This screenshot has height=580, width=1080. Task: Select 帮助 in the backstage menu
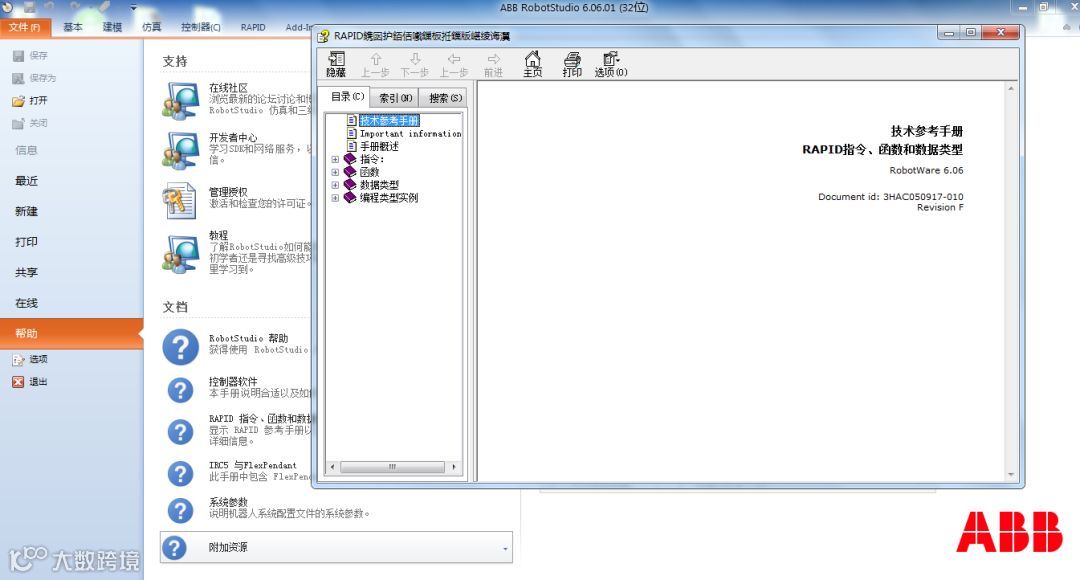tap(72, 333)
